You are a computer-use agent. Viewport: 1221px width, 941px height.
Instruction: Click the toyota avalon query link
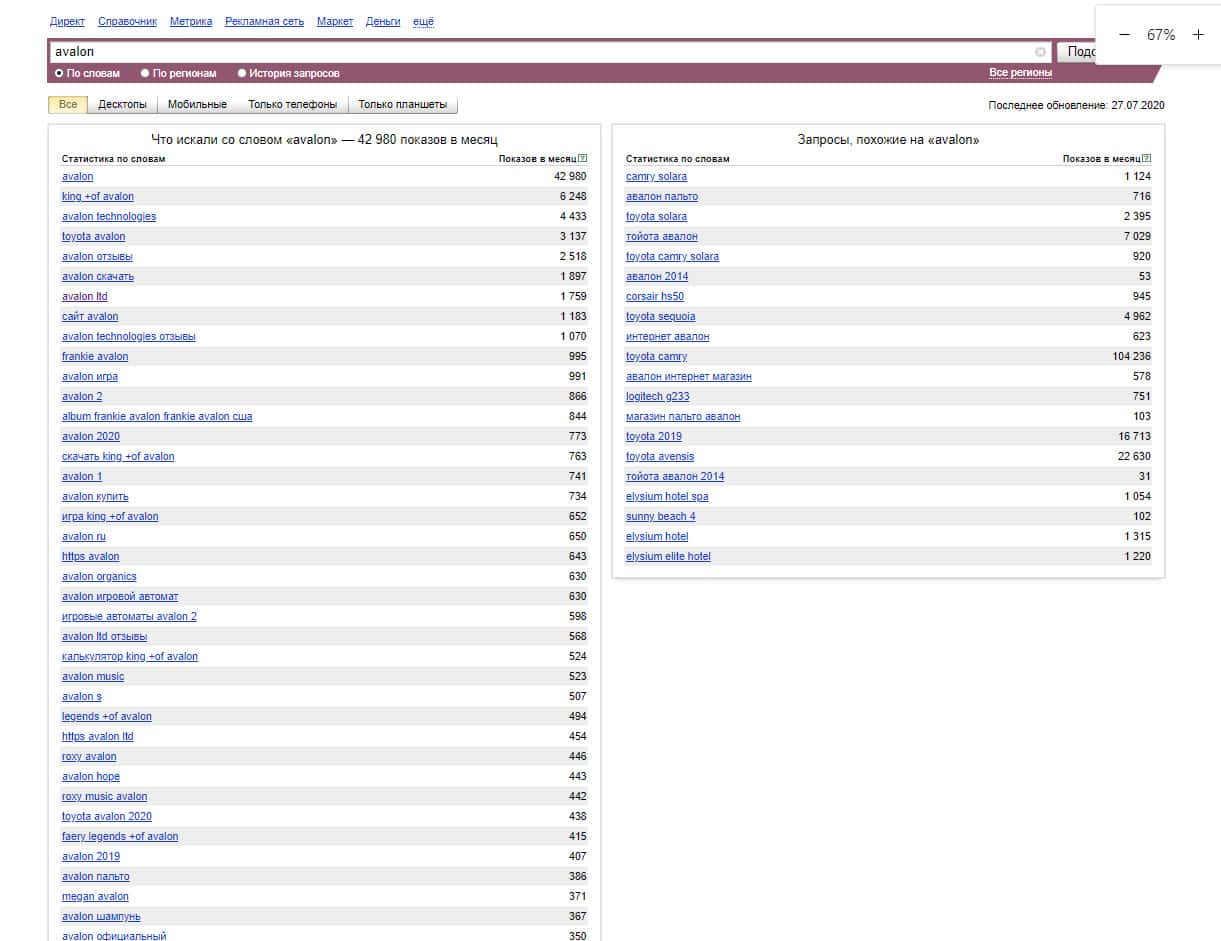pos(93,237)
